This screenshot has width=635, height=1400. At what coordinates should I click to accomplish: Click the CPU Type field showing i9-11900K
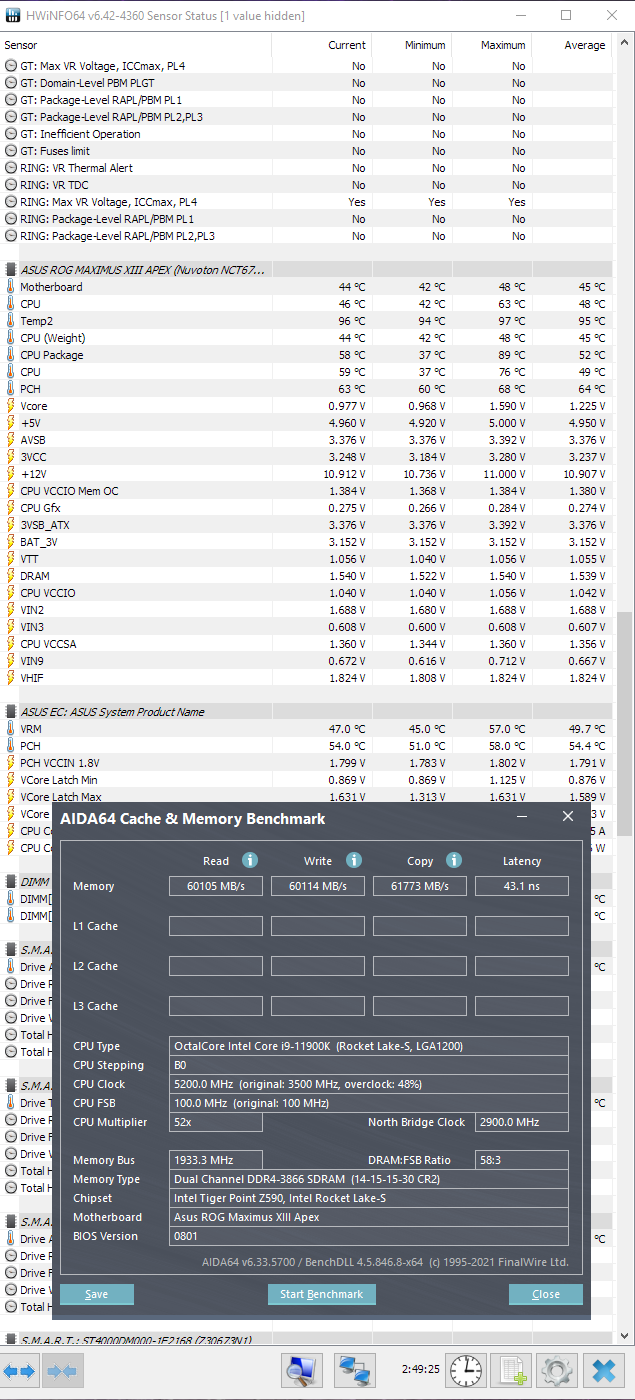coord(369,1046)
